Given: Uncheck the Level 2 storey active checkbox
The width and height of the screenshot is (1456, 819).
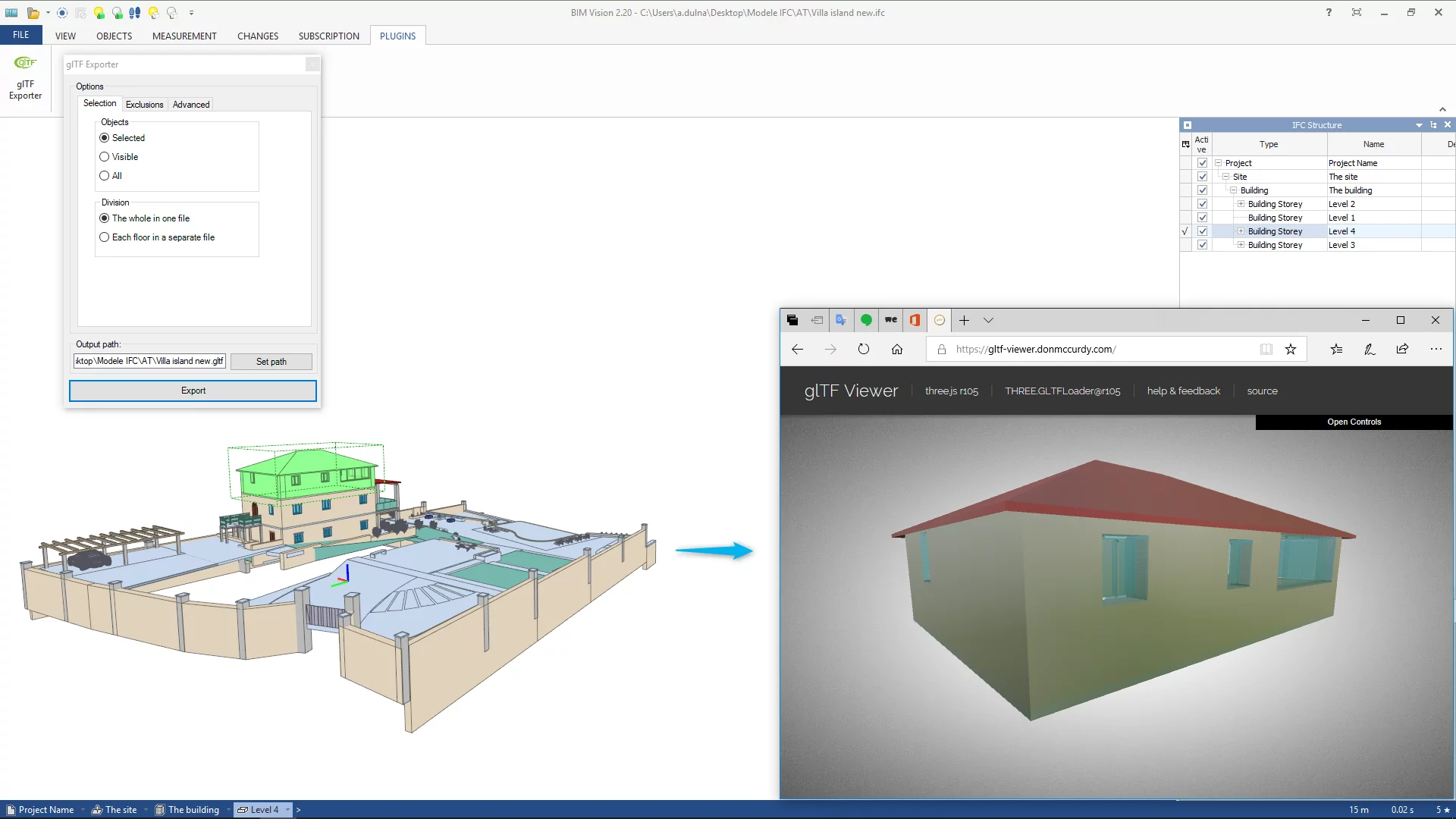Looking at the screenshot, I should click(x=1202, y=204).
